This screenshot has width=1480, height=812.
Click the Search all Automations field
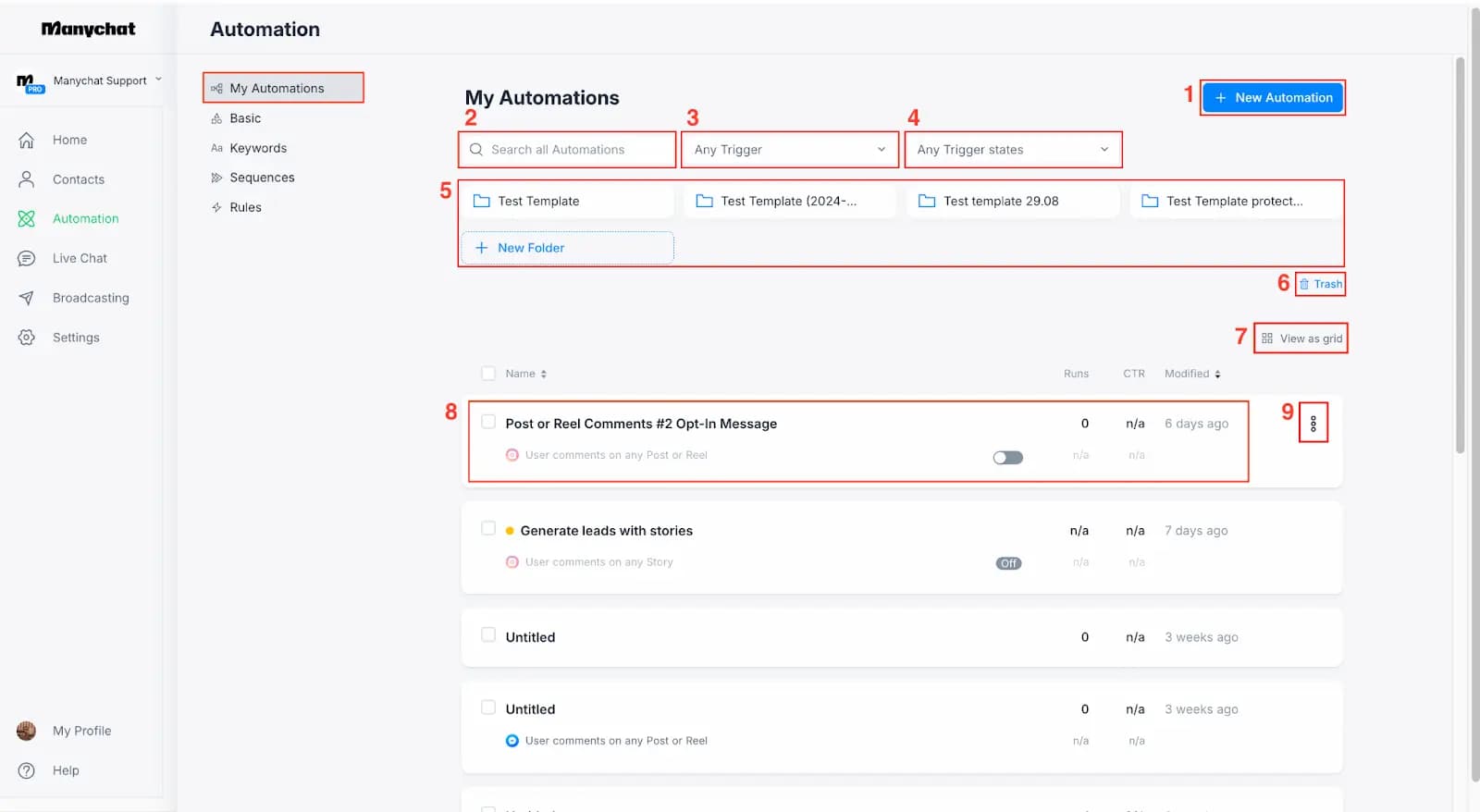coord(567,150)
